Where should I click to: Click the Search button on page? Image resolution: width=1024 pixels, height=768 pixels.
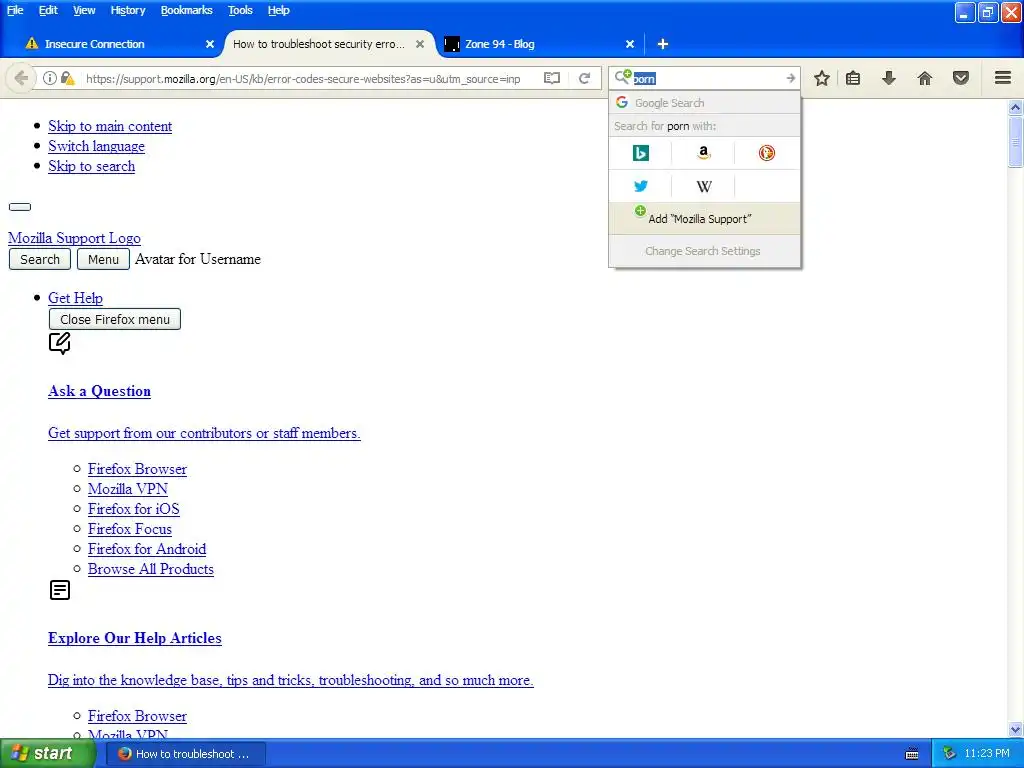click(x=40, y=259)
